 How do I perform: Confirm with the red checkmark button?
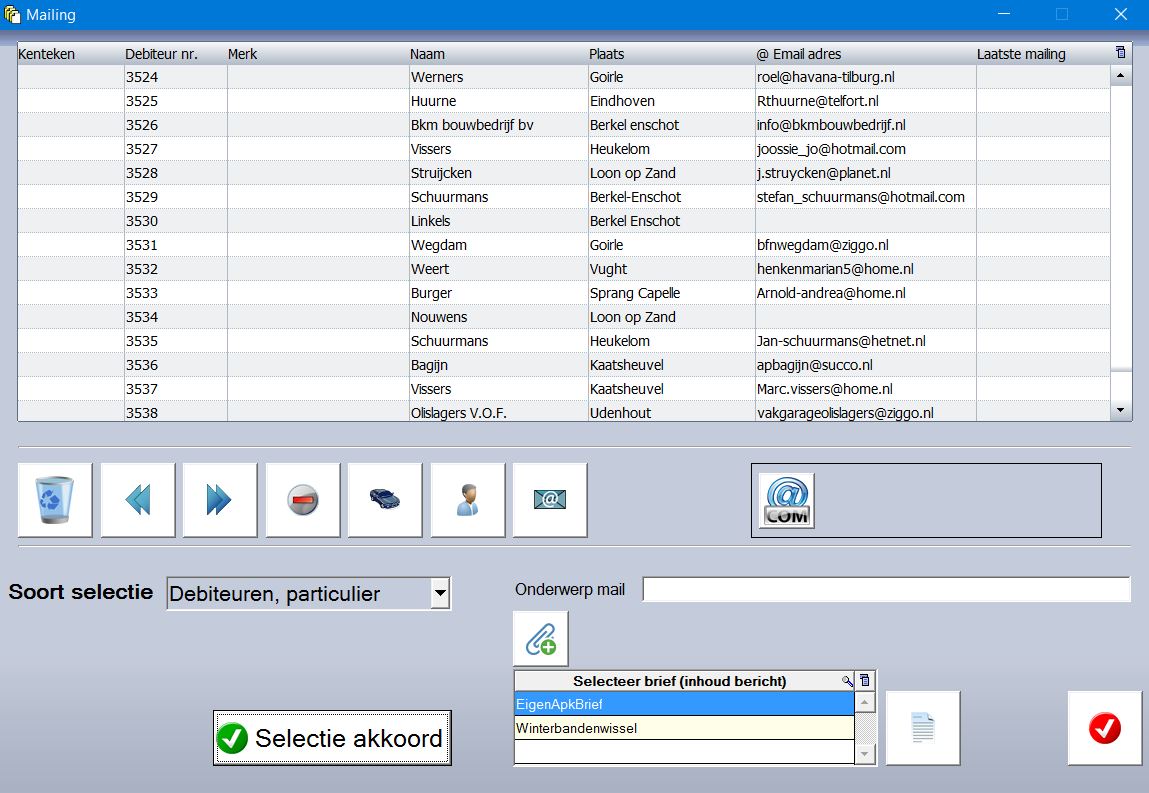click(x=1104, y=728)
